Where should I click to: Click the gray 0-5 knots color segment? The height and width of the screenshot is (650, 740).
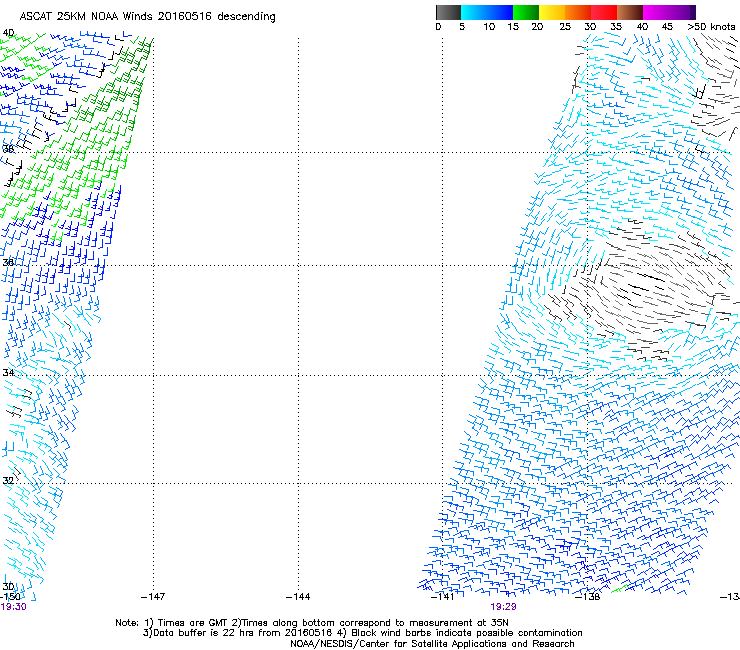tap(448, 12)
